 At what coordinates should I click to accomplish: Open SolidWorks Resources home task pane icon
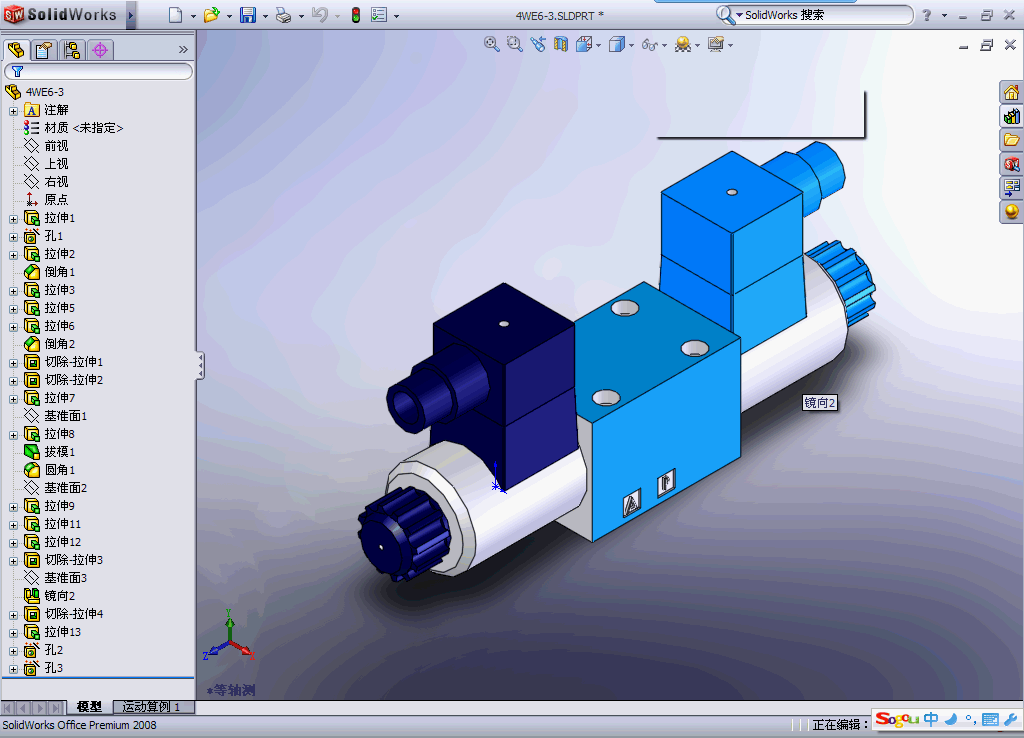click(x=1011, y=92)
